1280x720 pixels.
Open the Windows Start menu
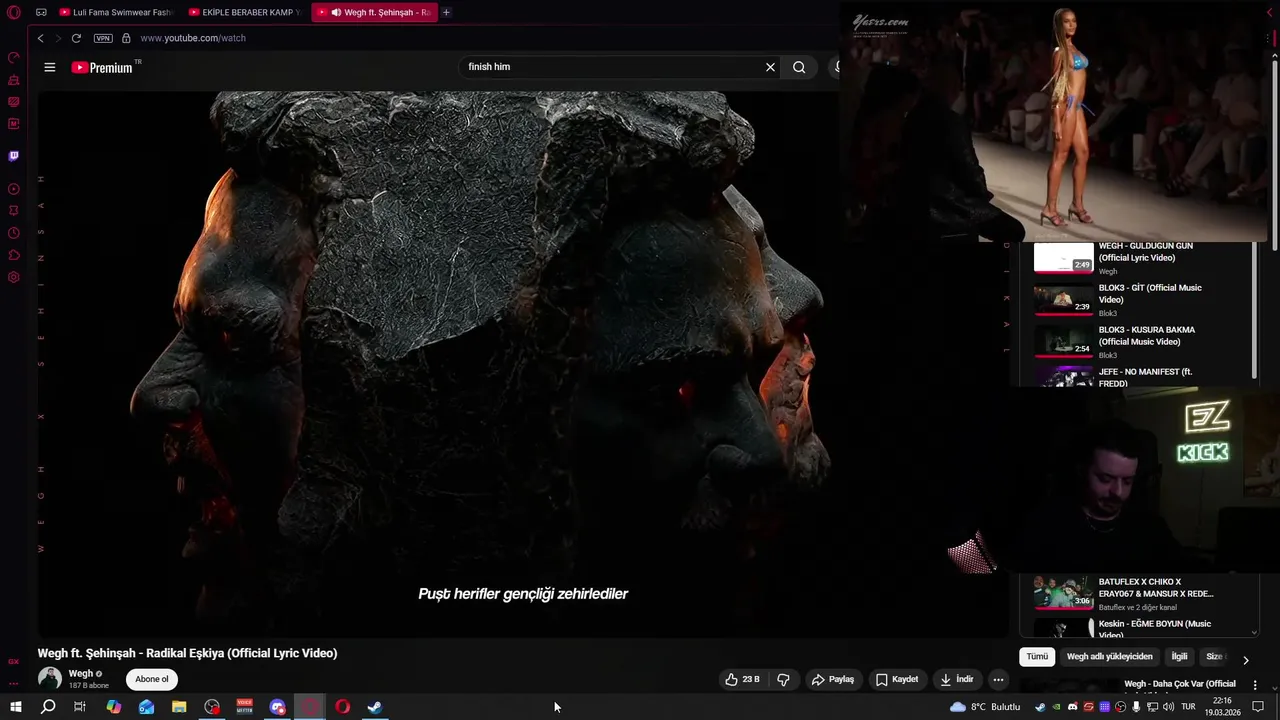[x=15, y=707]
